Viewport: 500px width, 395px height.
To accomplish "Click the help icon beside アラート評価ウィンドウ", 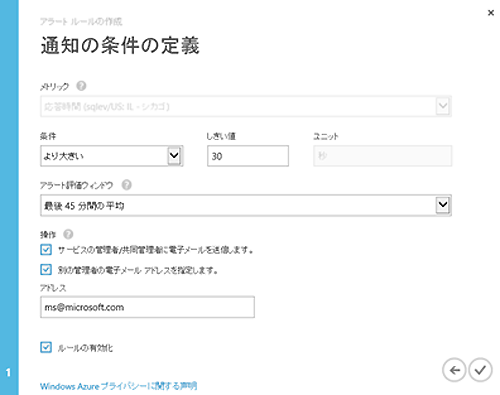I will point(126,185).
